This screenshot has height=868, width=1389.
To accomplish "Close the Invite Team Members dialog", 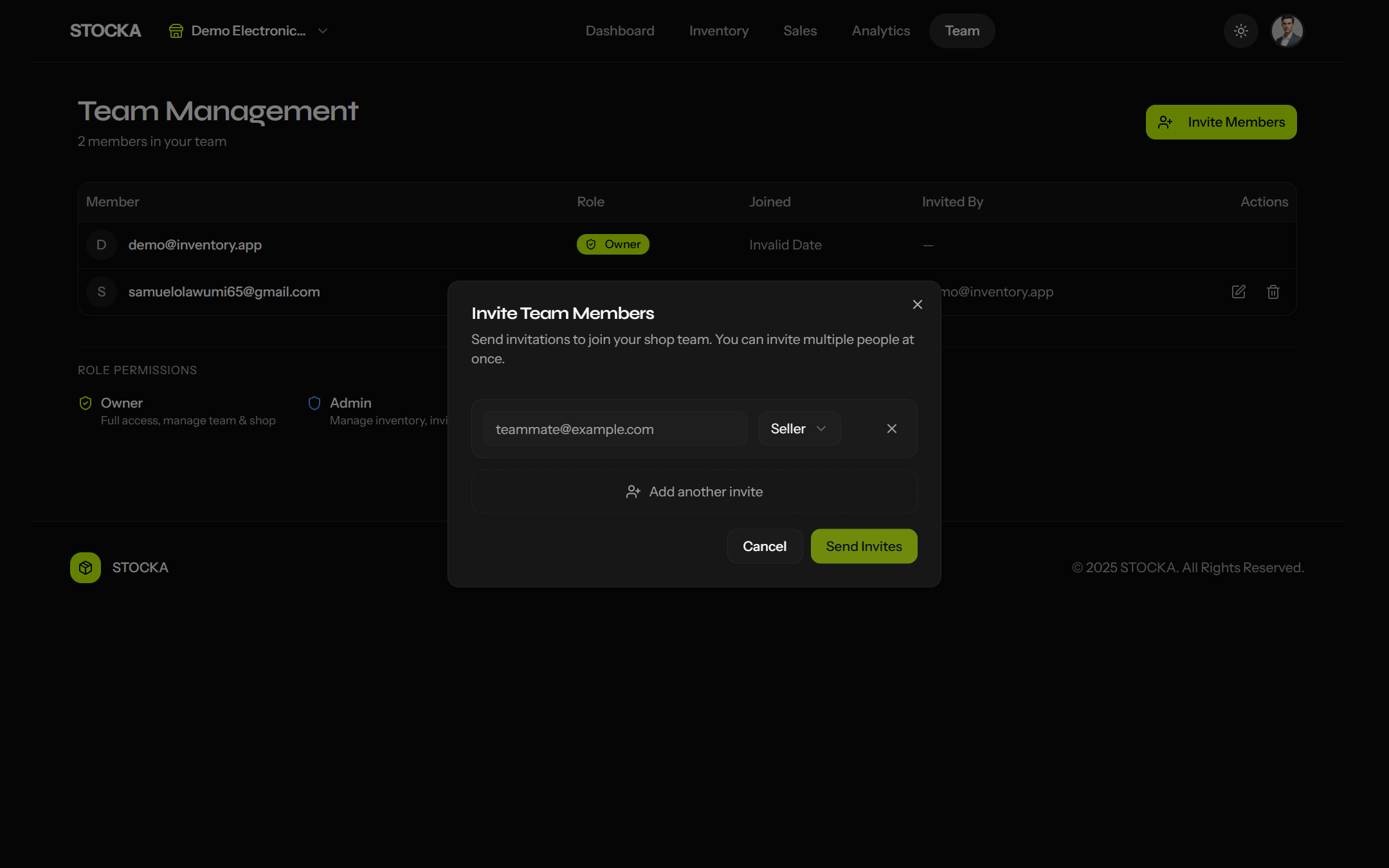I will pyautogui.click(x=917, y=305).
